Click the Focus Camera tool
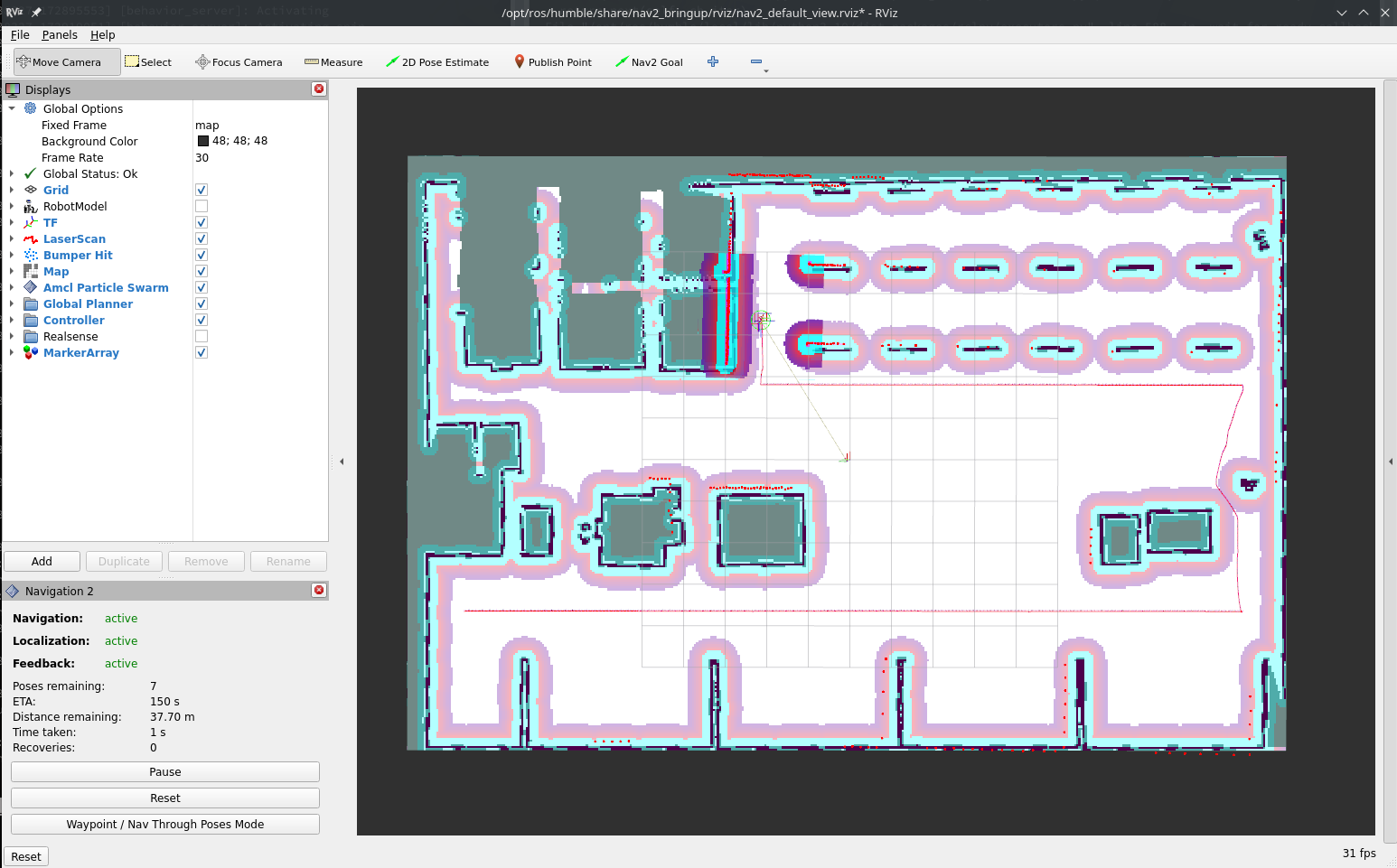 pos(239,62)
